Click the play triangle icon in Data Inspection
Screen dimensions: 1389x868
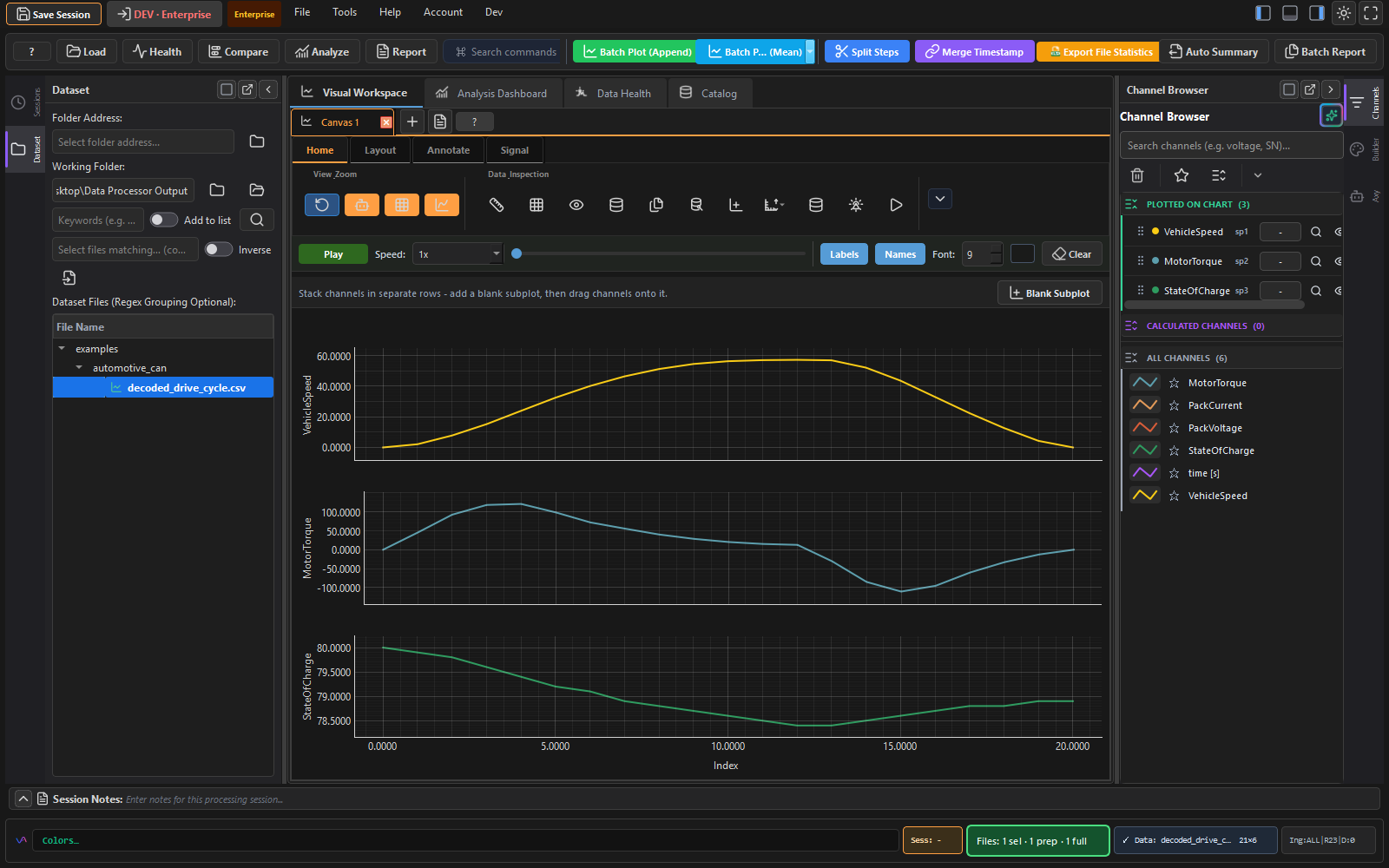[x=896, y=205]
